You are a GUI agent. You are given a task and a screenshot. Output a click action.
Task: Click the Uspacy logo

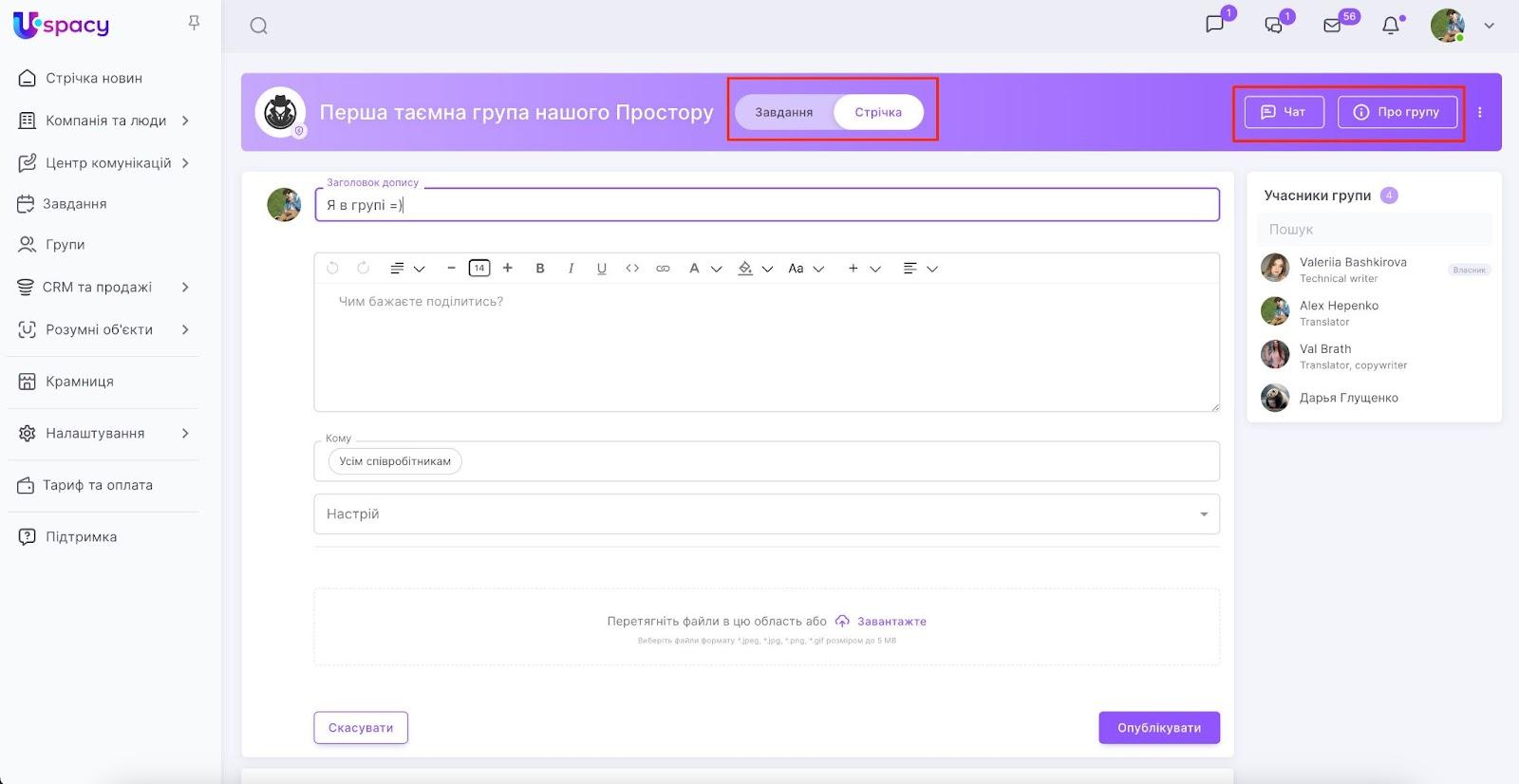tap(62, 25)
